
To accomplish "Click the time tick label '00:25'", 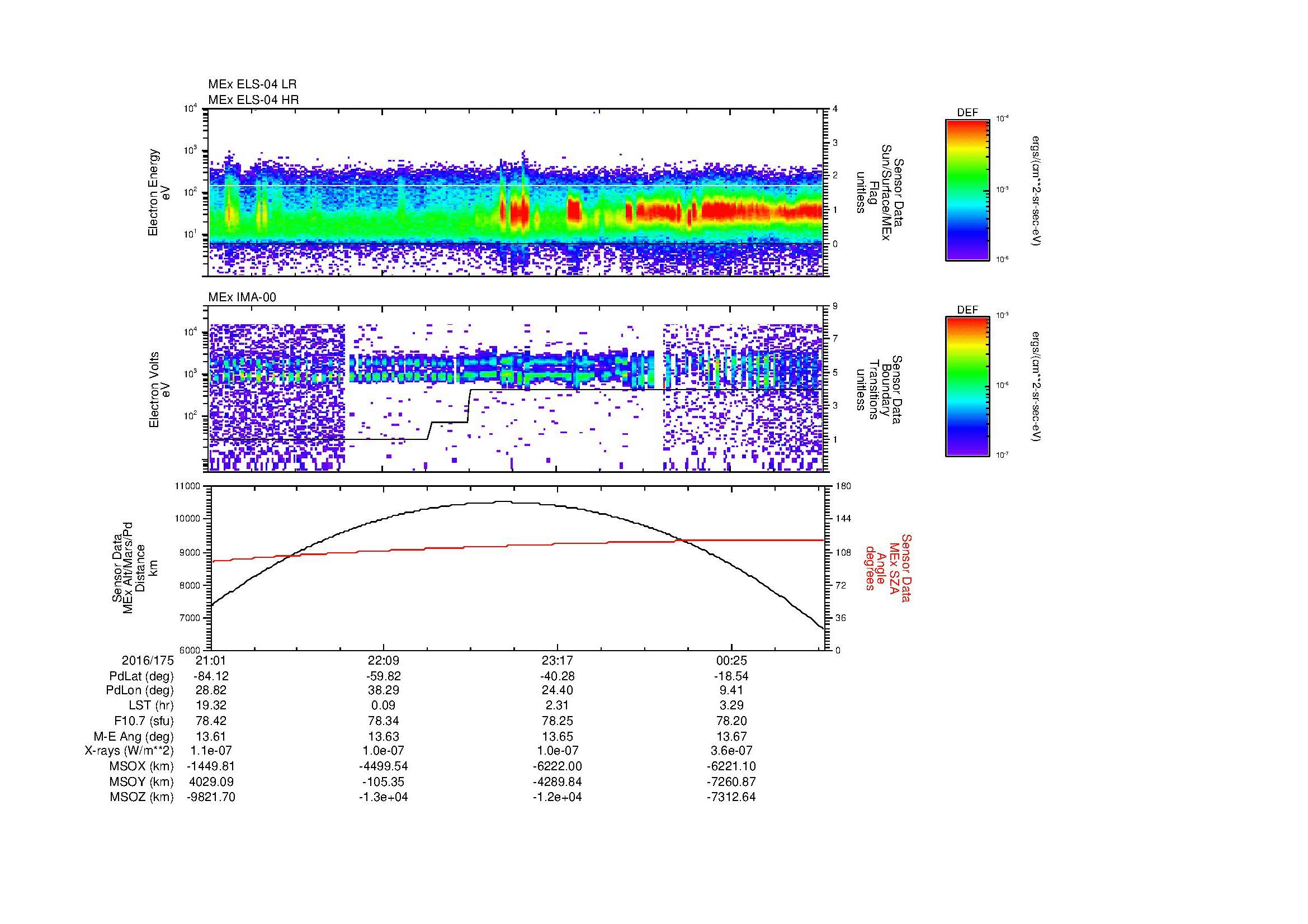I will [x=731, y=660].
